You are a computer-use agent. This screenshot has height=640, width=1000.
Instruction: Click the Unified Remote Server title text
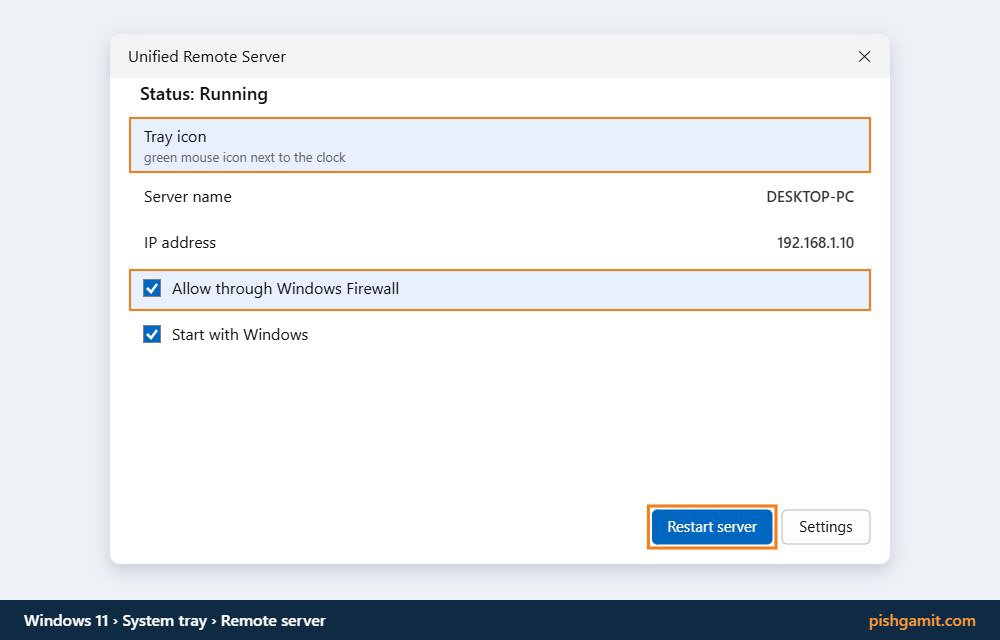point(207,57)
